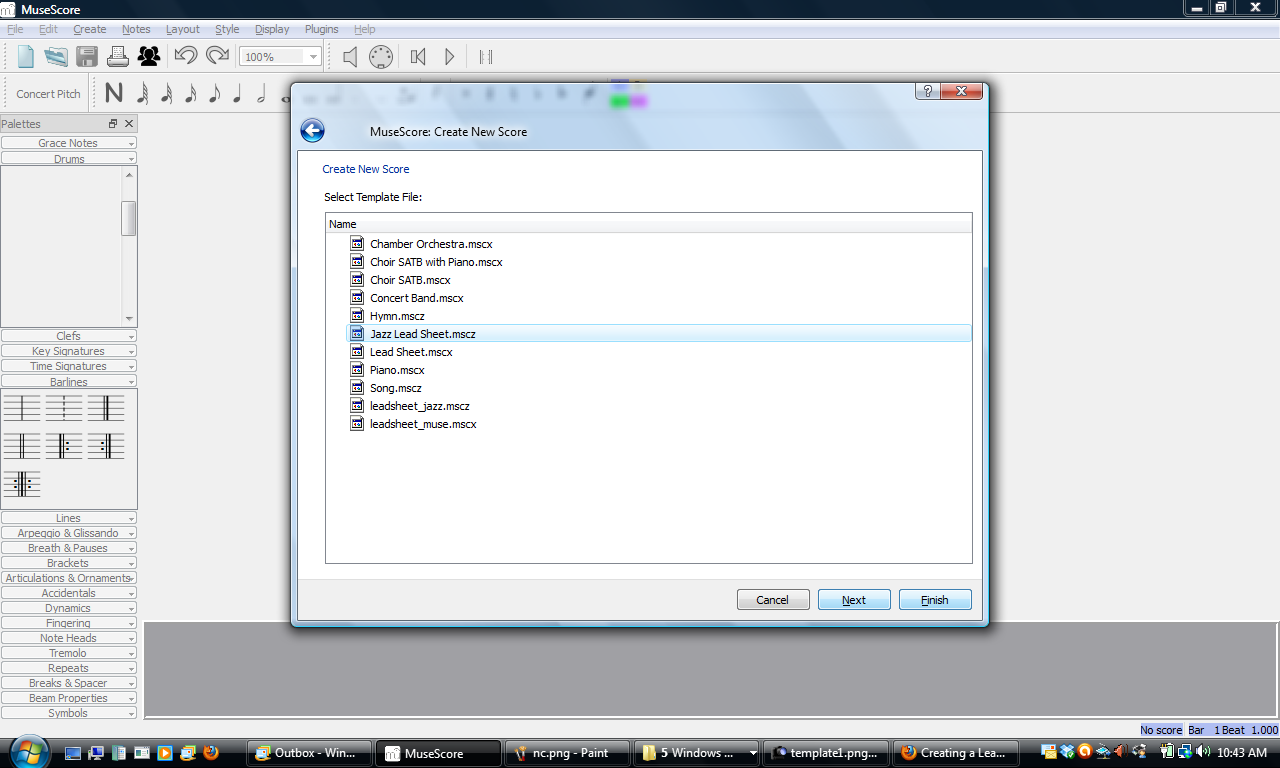This screenshot has width=1280, height=768.
Task: Float the Palettes panel with undock icon
Action: (113, 124)
